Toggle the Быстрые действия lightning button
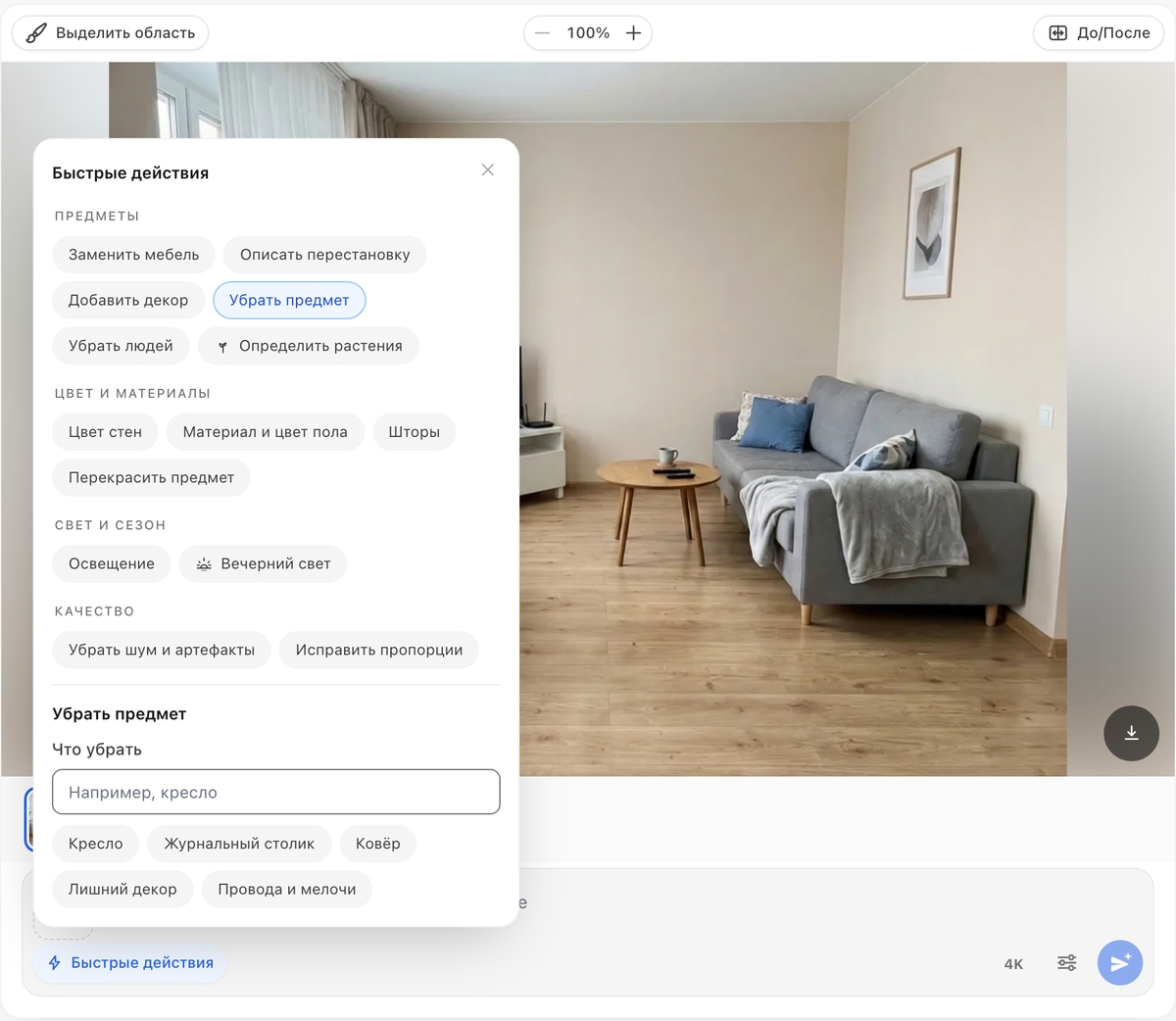The width and height of the screenshot is (1176, 1021). [x=130, y=963]
